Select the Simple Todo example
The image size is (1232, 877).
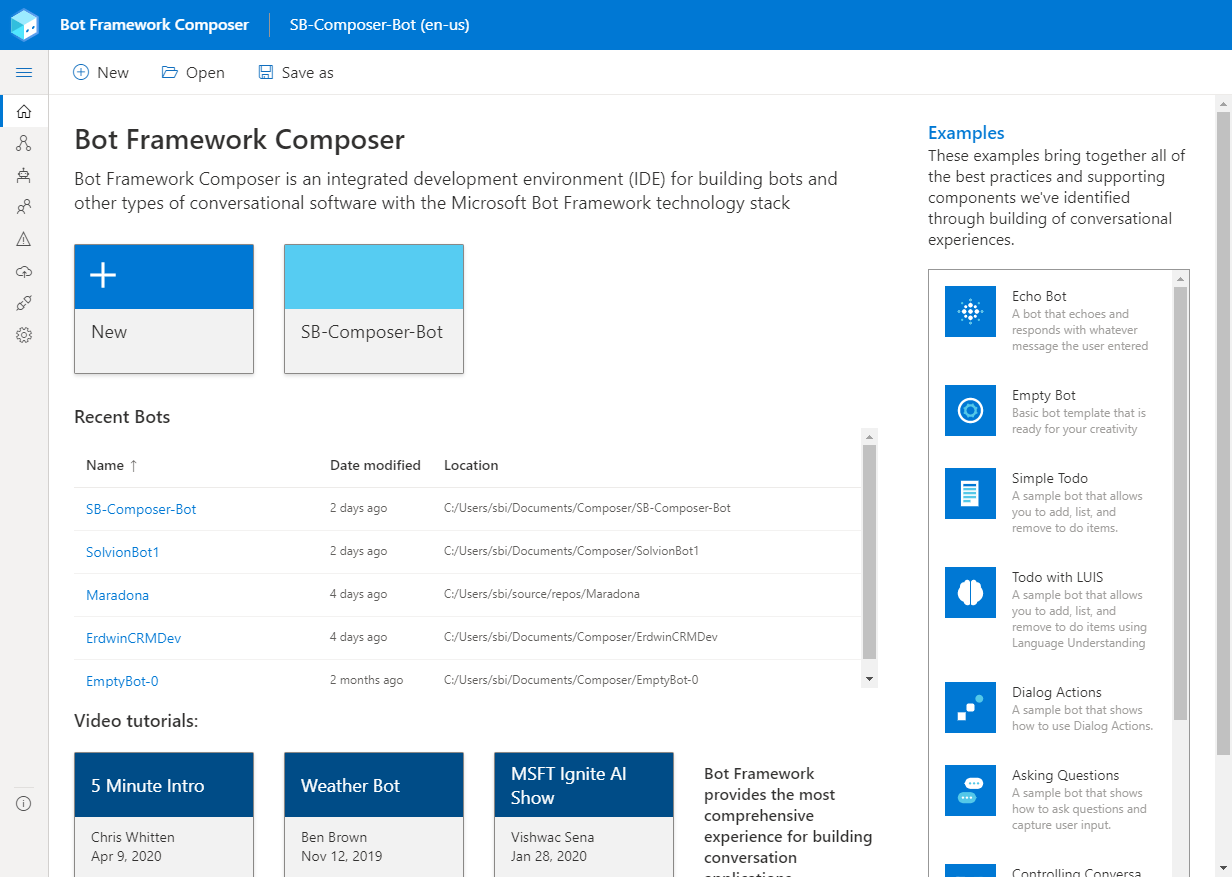click(x=1050, y=502)
